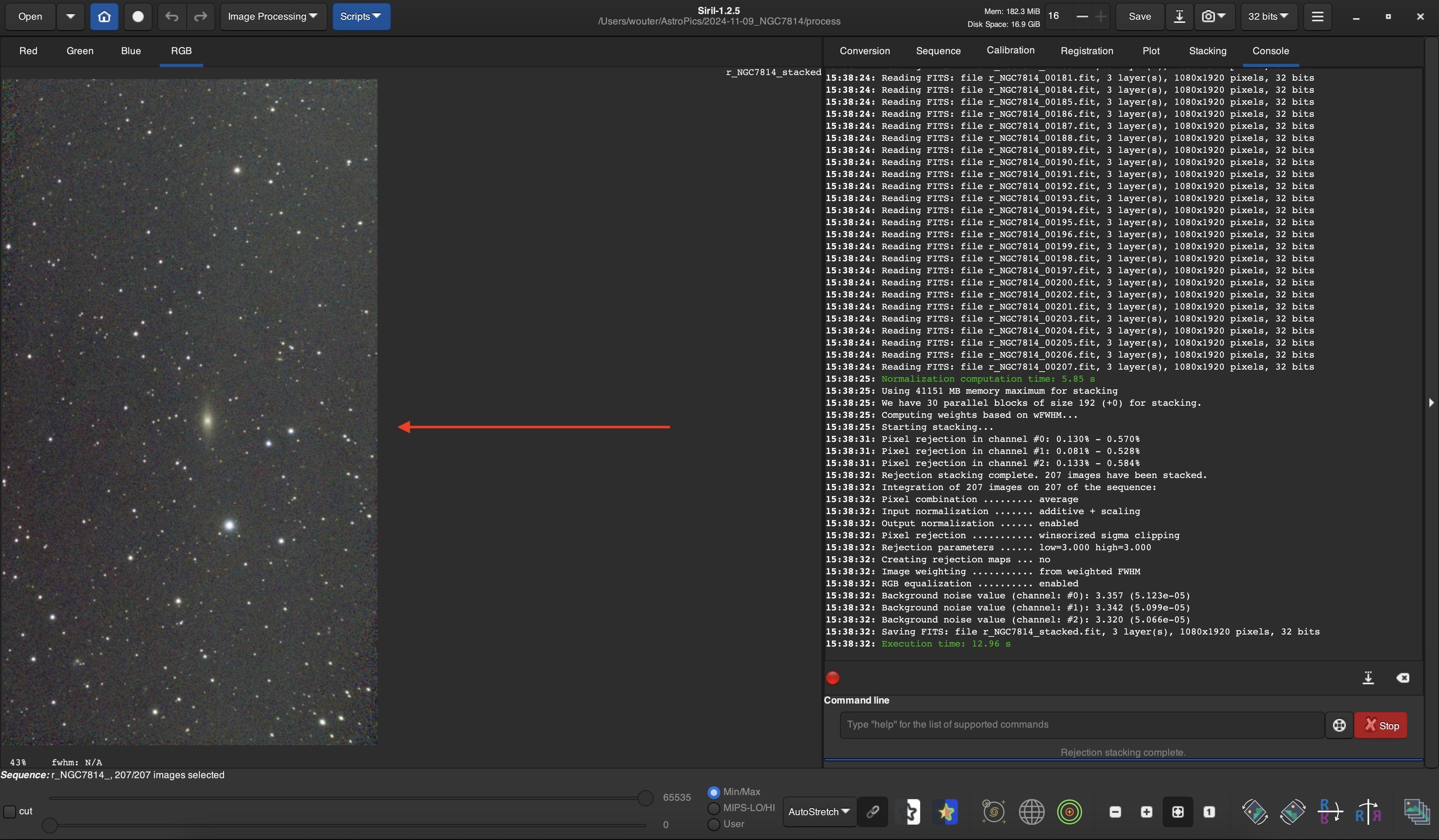
Task: Select MIPS-LO/HI radio button
Action: tap(714, 808)
